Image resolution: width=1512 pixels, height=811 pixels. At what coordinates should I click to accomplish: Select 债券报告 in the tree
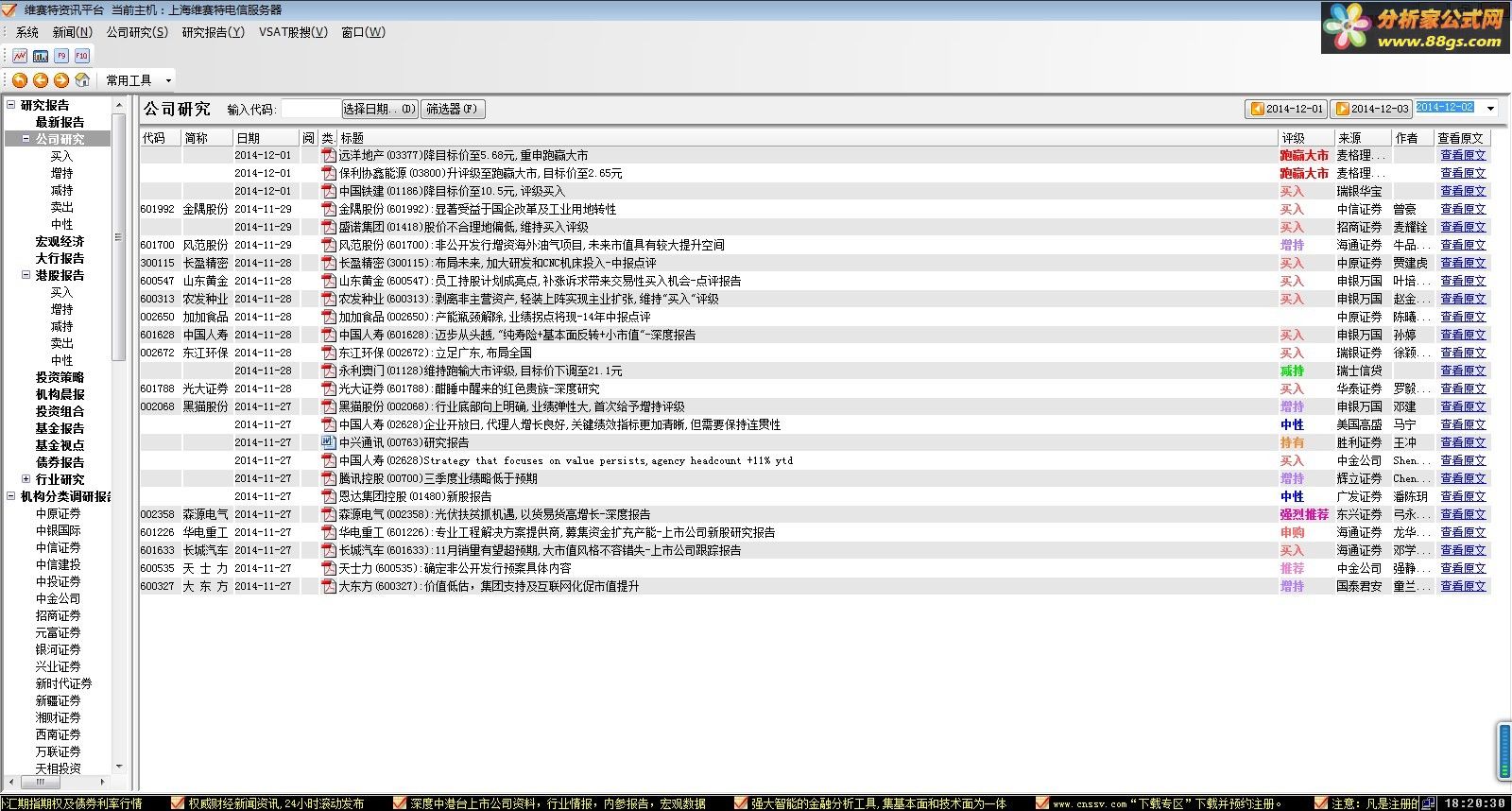pyautogui.click(x=60, y=462)
